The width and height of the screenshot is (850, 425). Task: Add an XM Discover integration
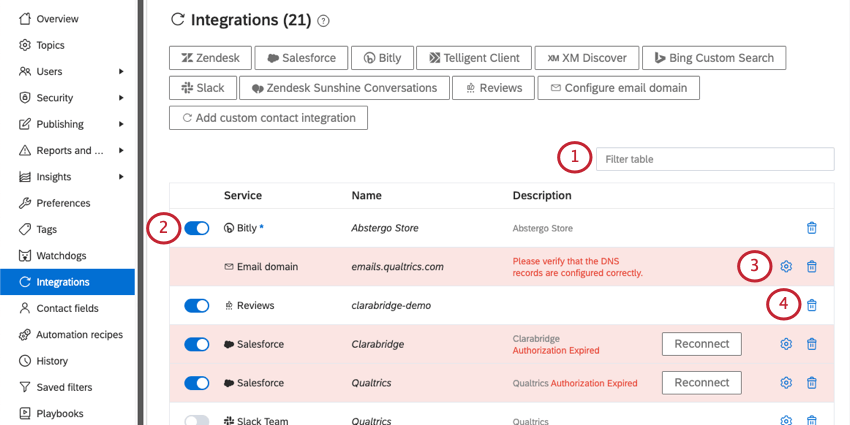[x=587, y=58]
